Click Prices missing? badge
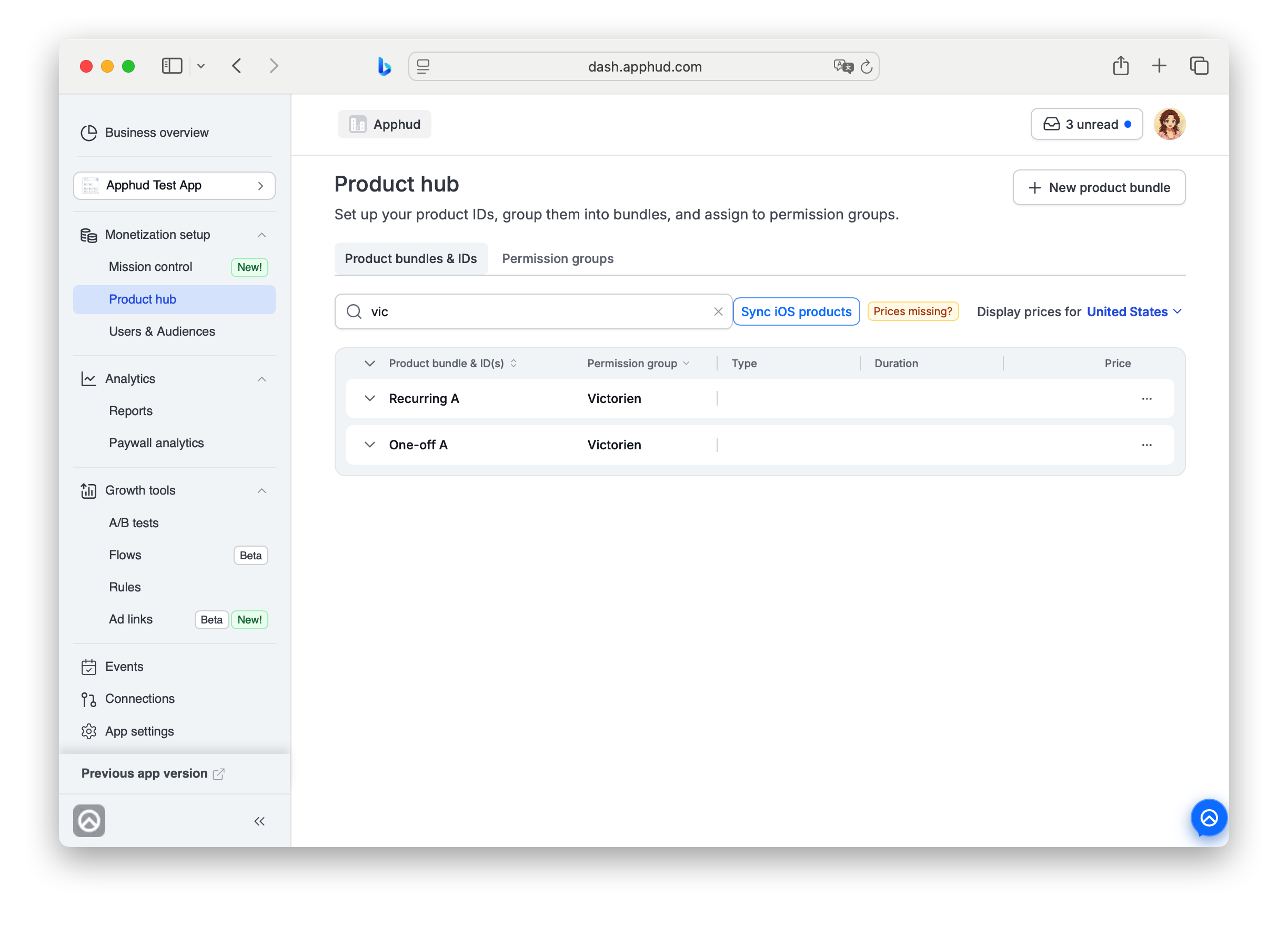 coord(913,311)
